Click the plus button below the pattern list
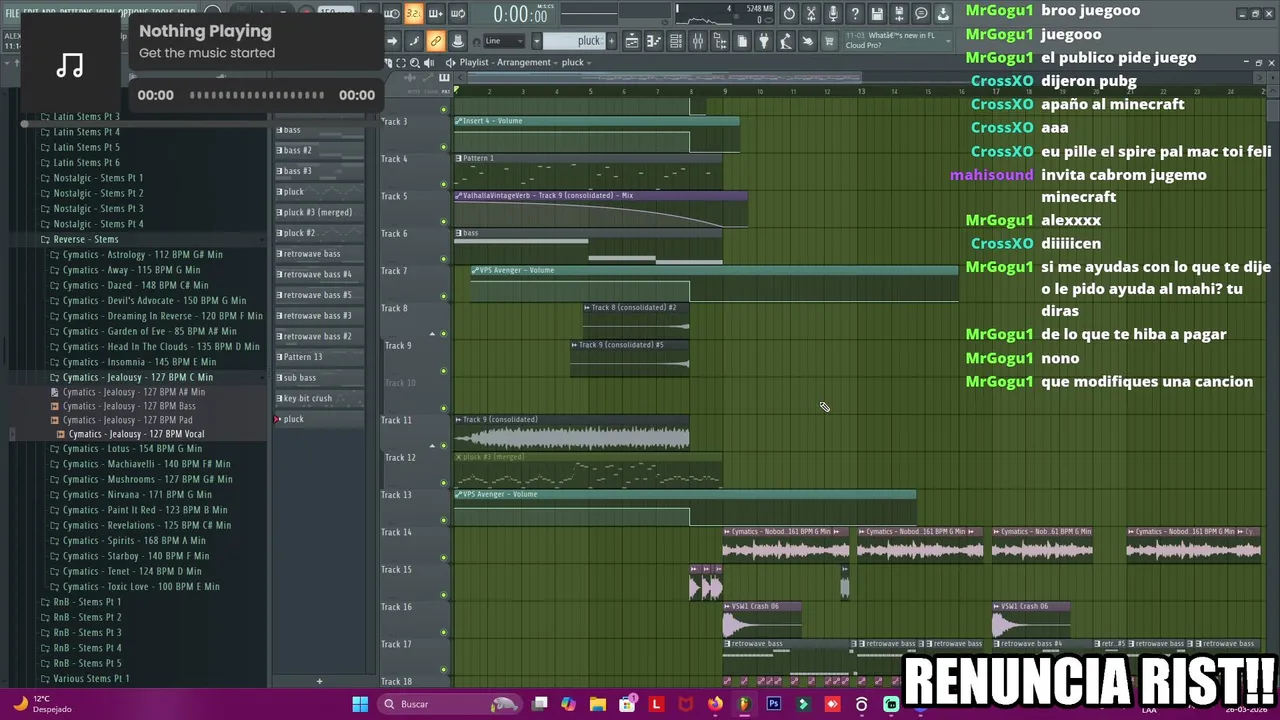This screenshot has height=720, width=1280. pyautogui.click(x=319, y=681)
